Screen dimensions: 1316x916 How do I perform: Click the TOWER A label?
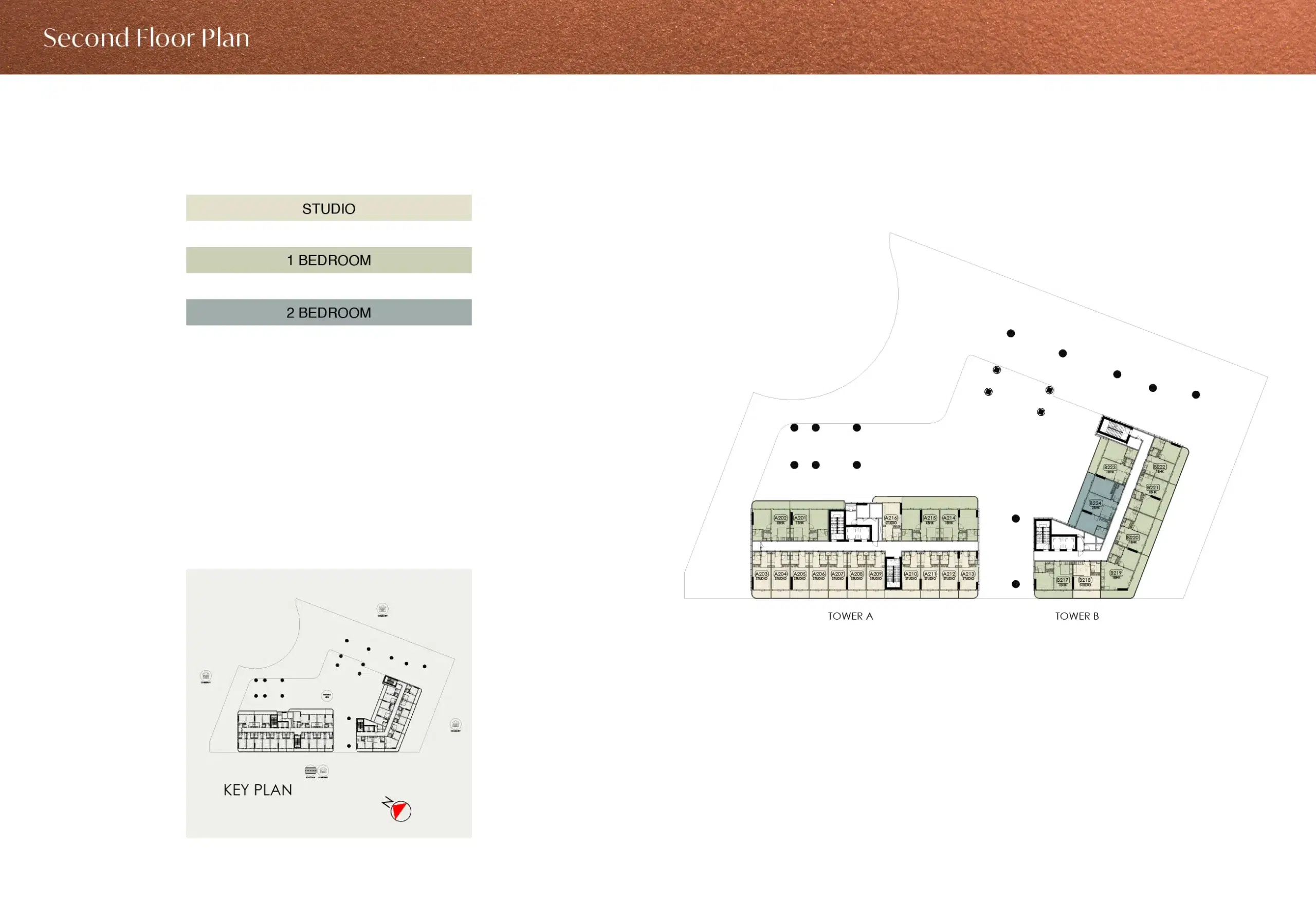(850, 616)
